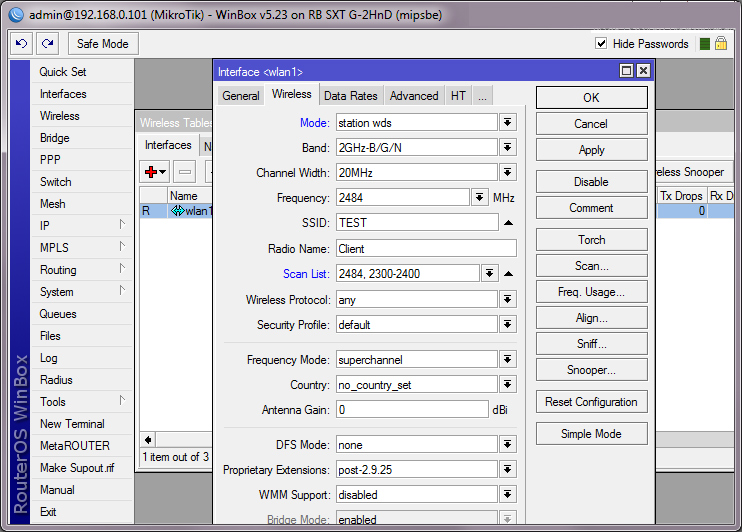Open the Mode dropdown

coord(507,123)
